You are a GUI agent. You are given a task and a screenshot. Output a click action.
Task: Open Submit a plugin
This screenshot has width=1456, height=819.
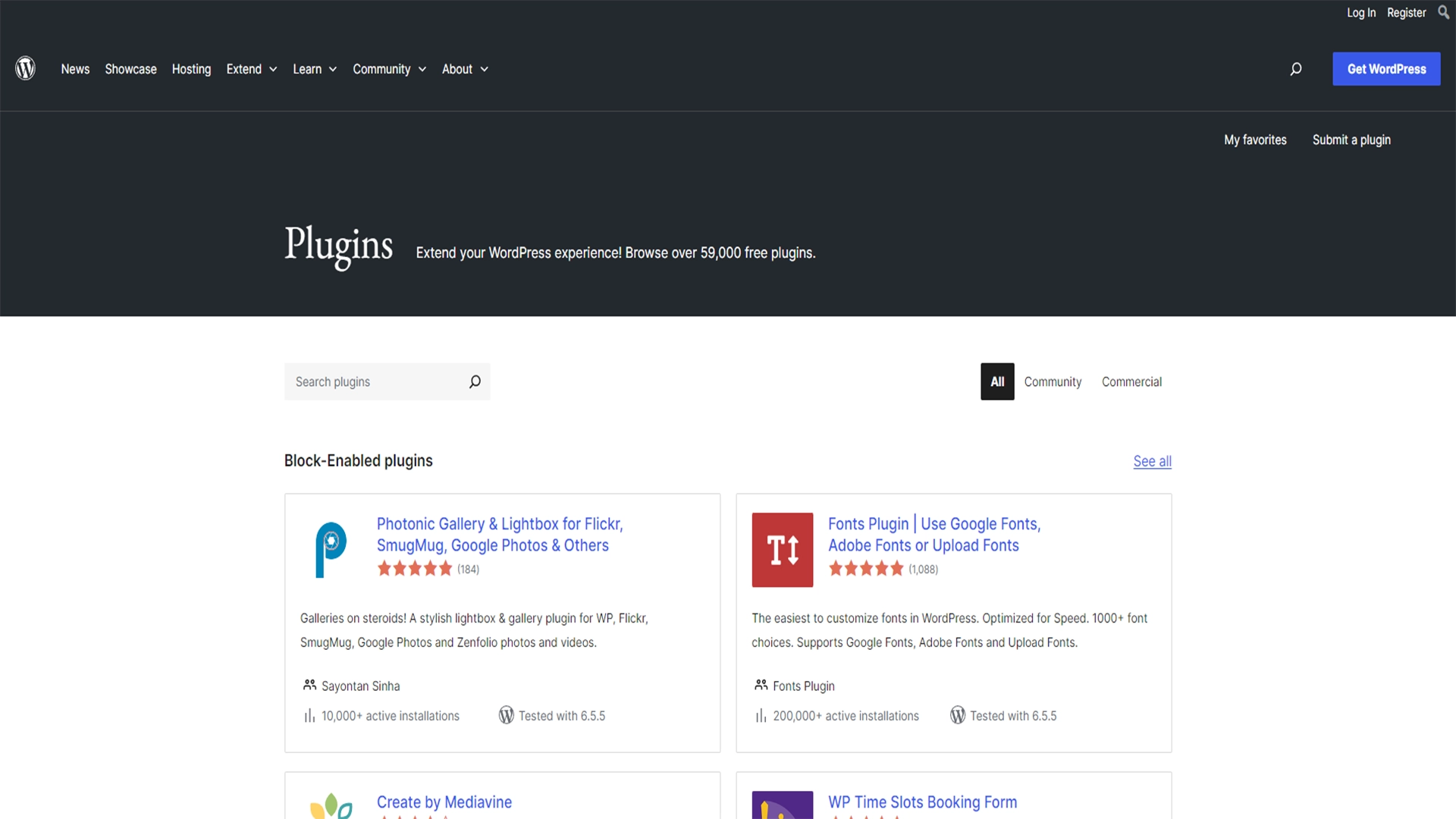pyautogui.click(x=1351, y=140)
